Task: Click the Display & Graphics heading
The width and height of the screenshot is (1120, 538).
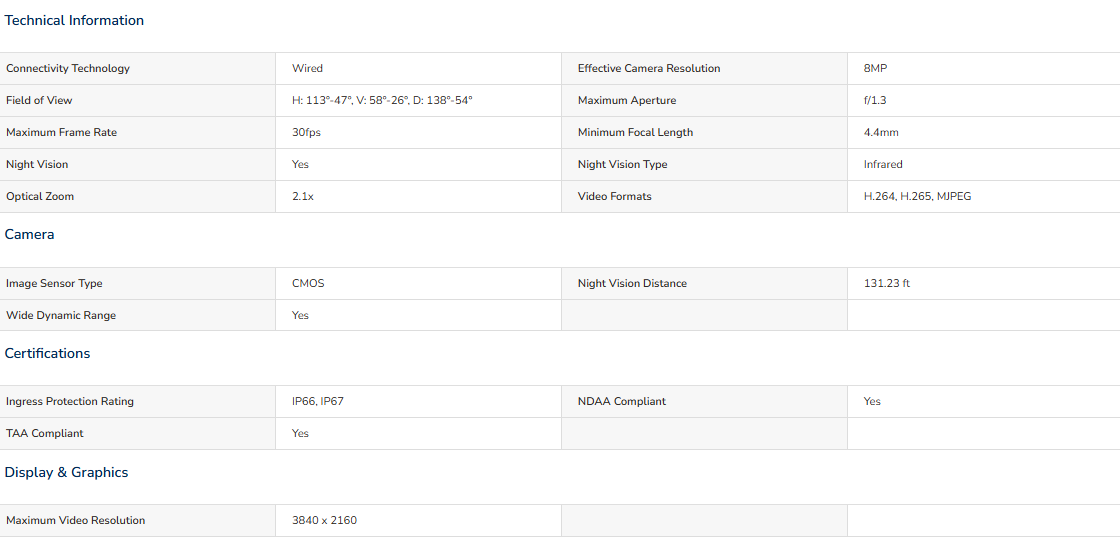Action: click(x=66, y=473)
